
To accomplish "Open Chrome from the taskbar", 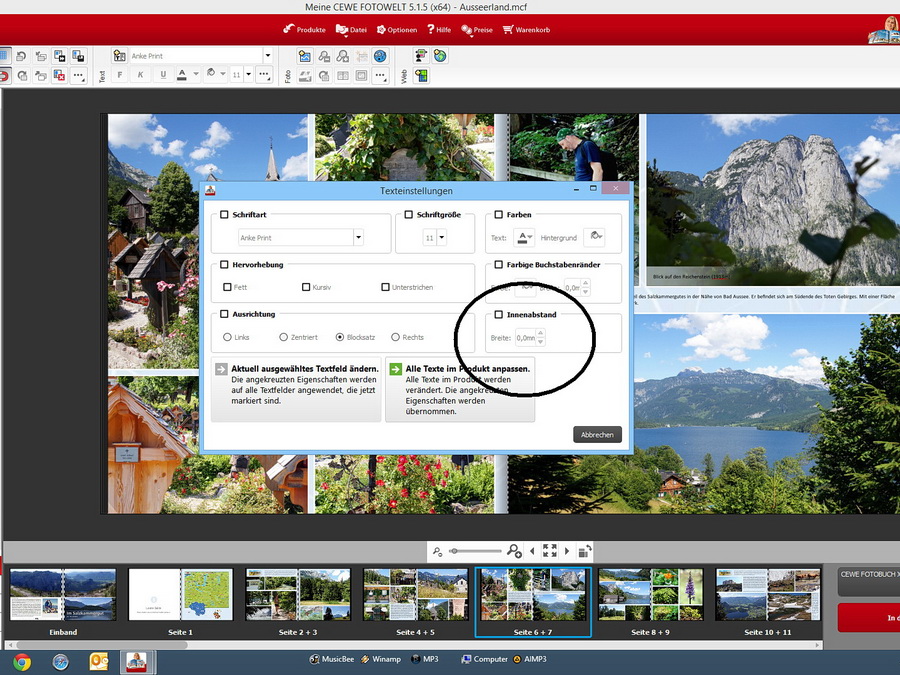I will click(x=22, y=661).
